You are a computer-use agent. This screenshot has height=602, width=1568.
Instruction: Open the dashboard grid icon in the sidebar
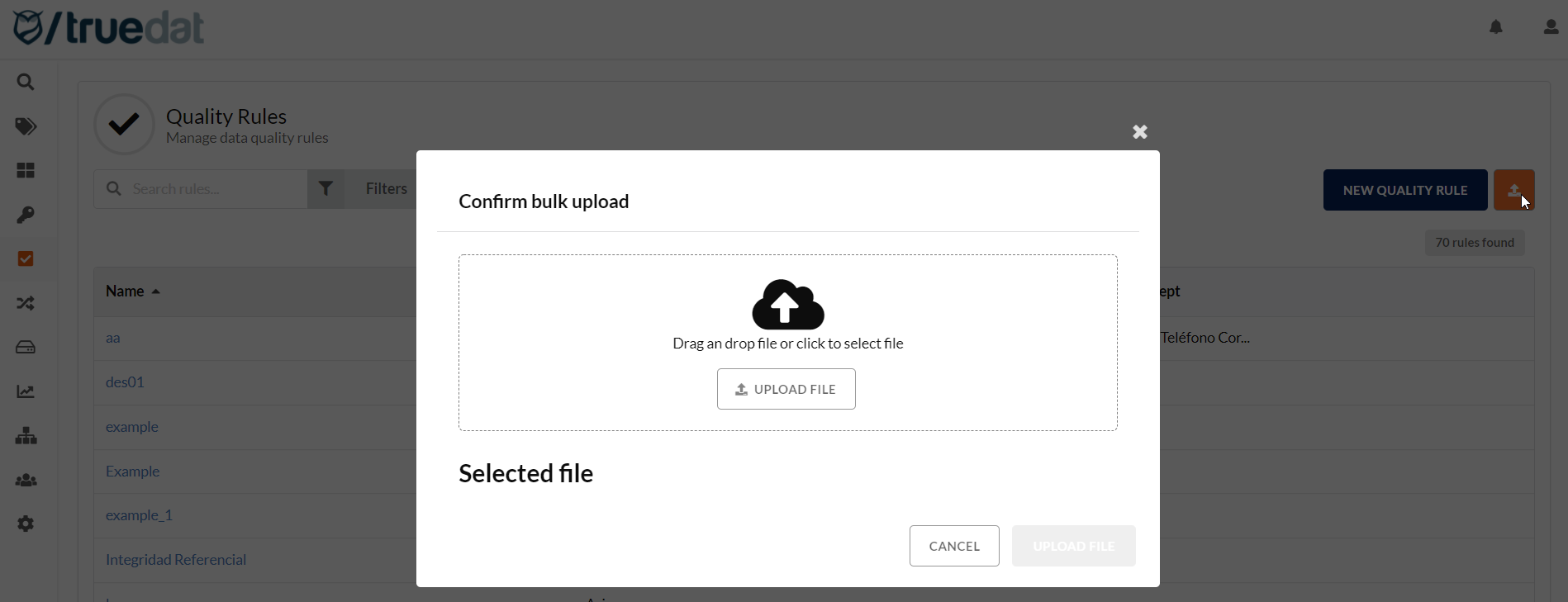tap(26, 171)
